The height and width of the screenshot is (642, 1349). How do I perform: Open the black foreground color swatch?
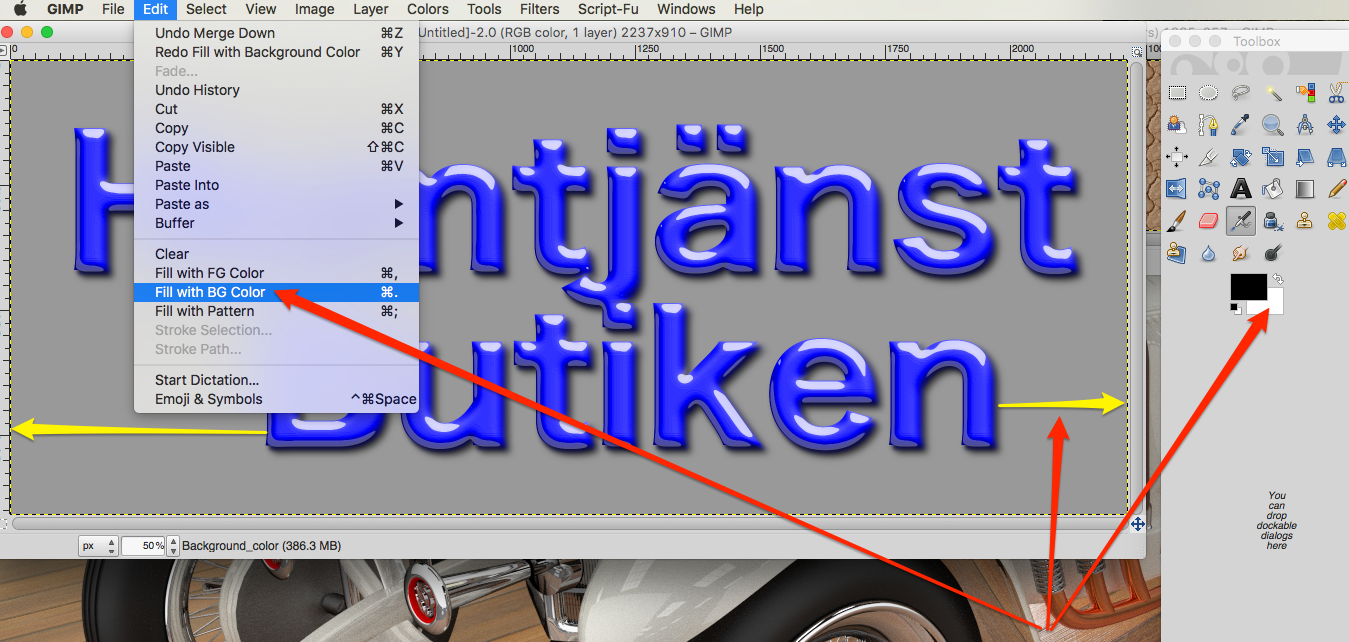click(1247, 286)
